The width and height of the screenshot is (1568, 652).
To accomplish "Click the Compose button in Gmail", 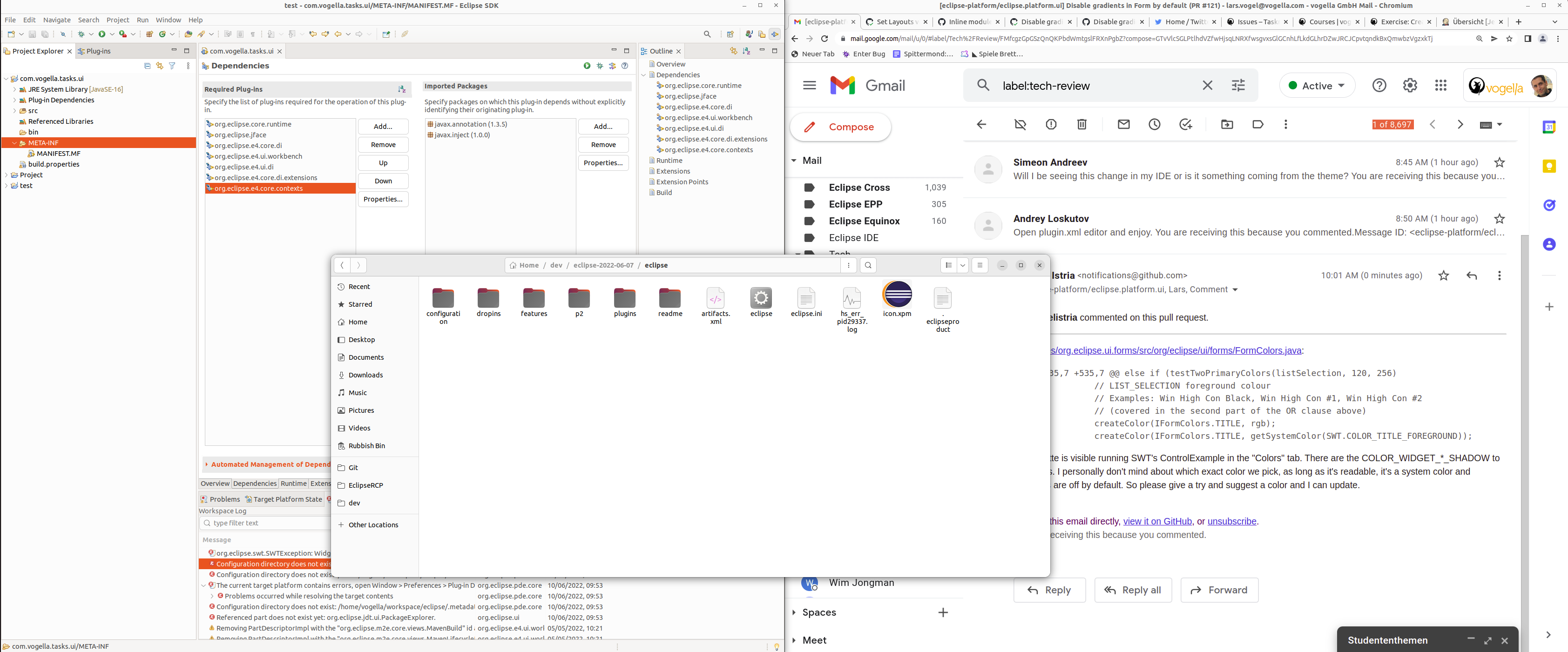I will point(840,127).
